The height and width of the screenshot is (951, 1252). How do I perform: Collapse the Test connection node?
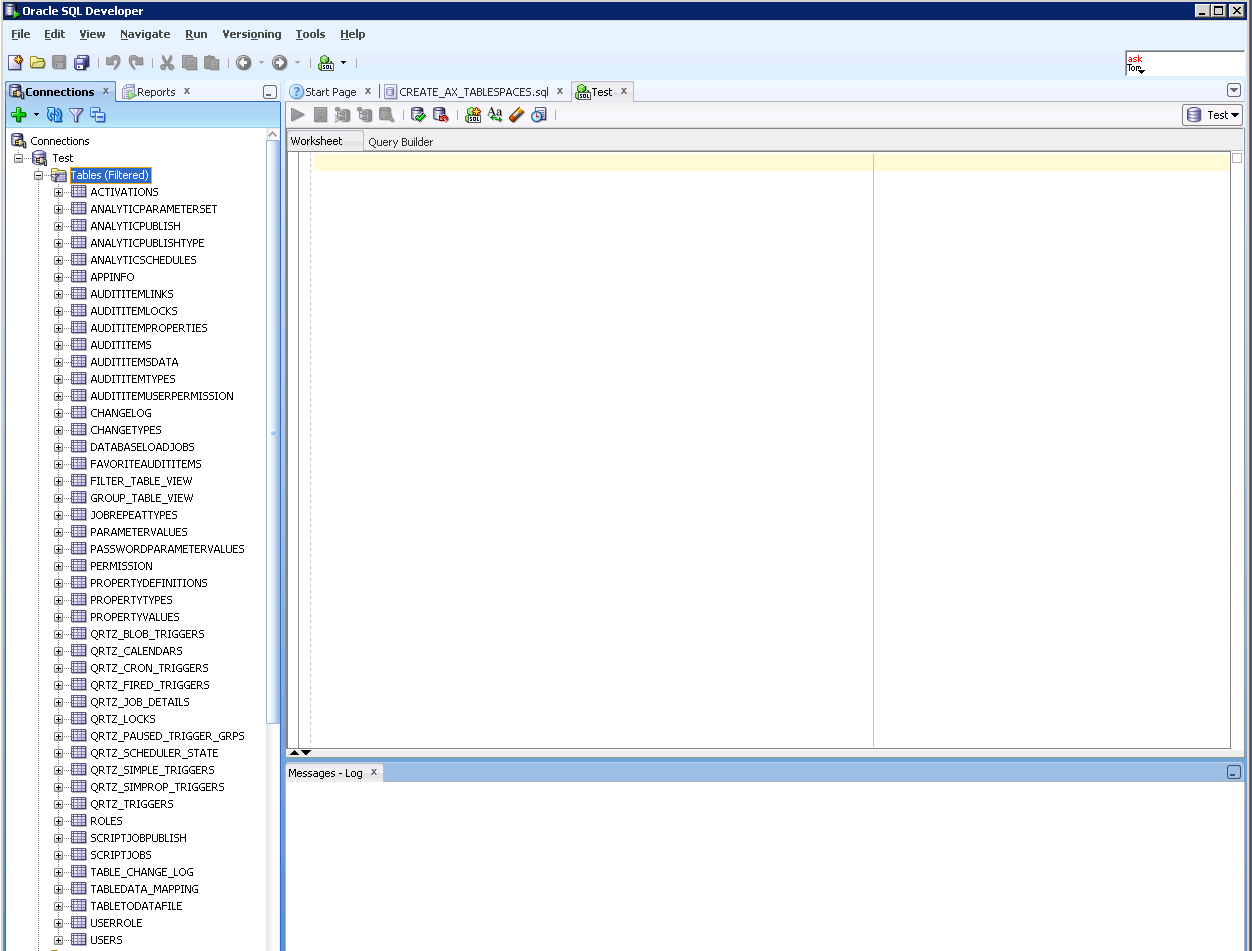tap(18, 158)
